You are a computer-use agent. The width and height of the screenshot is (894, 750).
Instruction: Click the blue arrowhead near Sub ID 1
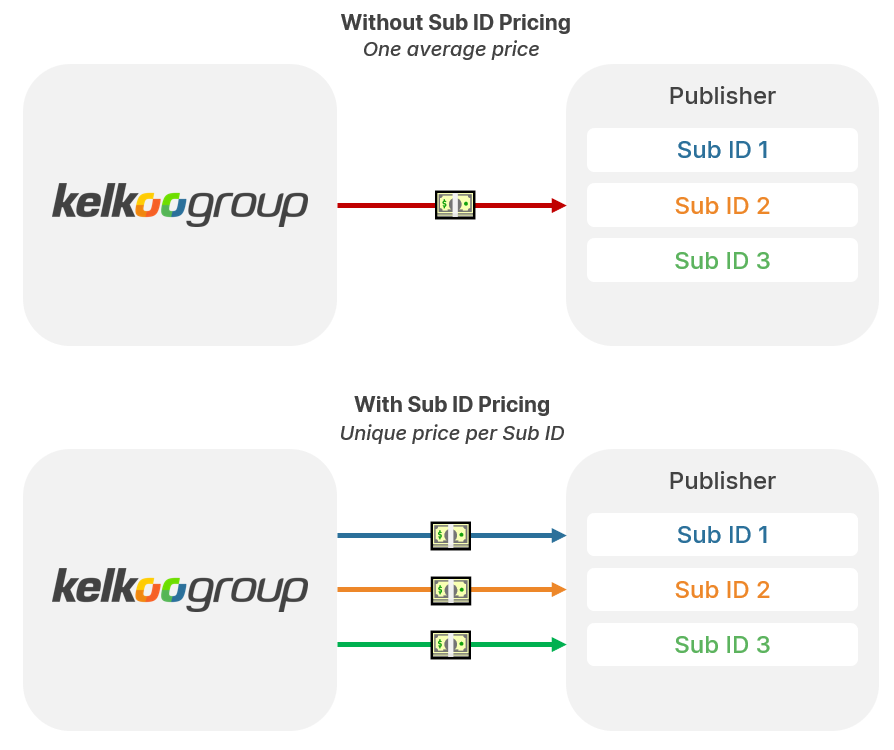tap(558, 535)
